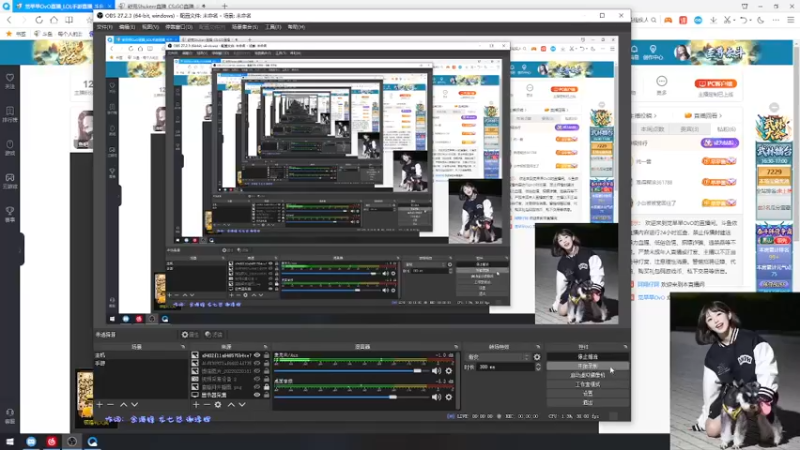The height and width of the screenshot is (450, 800).
Task: Open browser screenshot scissors tool
Action: (x=728, y=20)
